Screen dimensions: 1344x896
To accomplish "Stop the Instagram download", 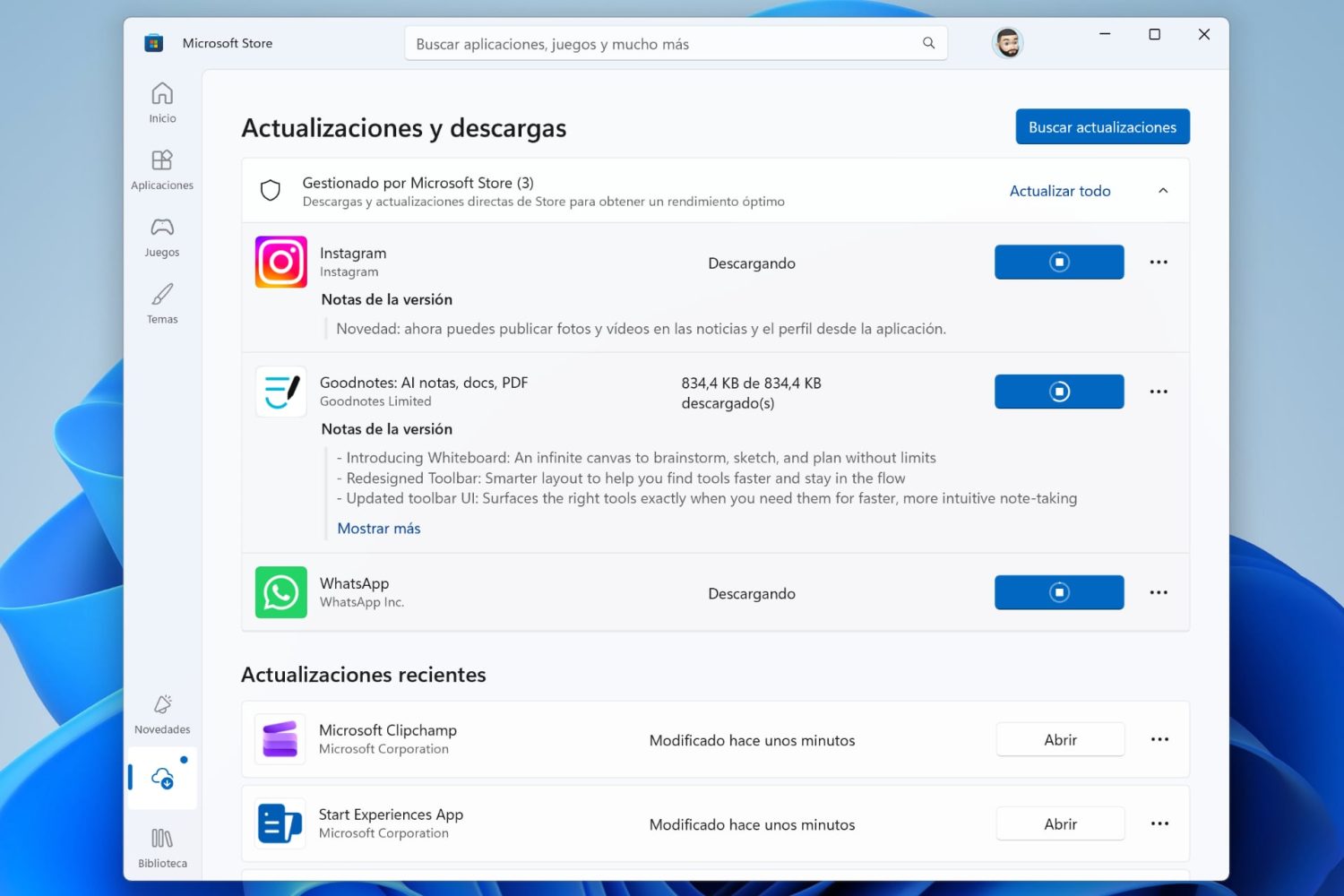I will (x=1059, y=262).
